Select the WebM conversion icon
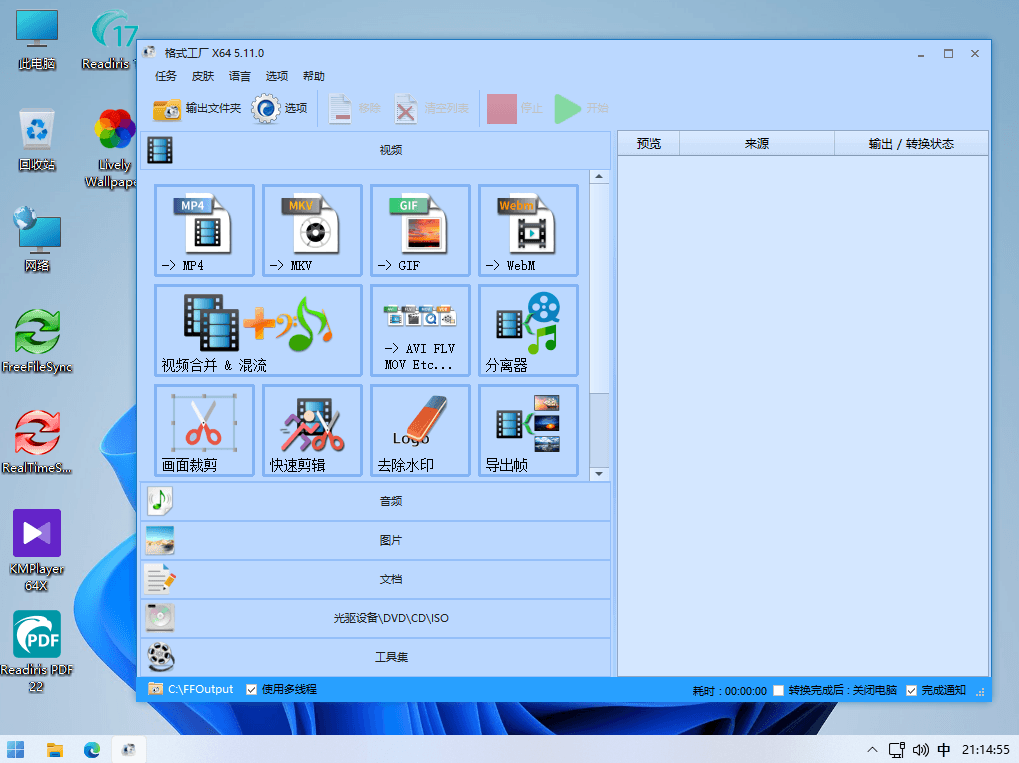1019x763 pixels. [528, 230]
